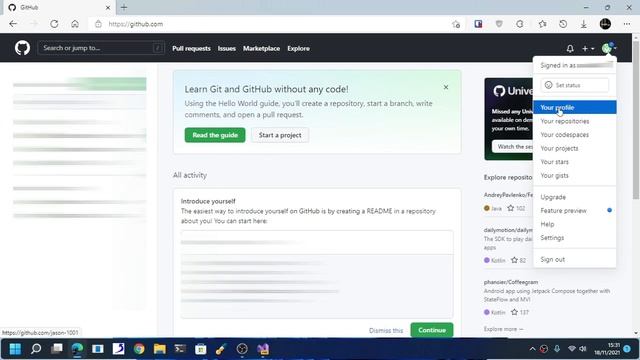Select Help in the user menu

click(574, 224)
